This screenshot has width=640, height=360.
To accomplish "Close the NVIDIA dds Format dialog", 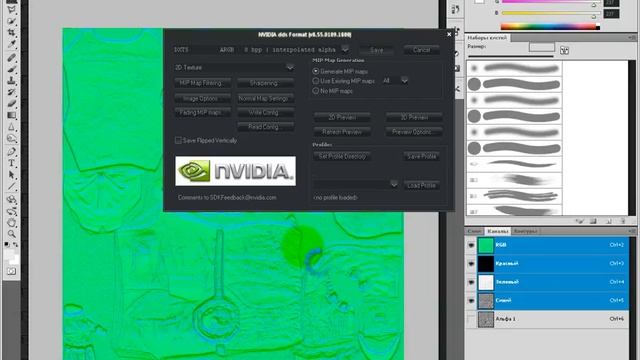I will (449, 34).
